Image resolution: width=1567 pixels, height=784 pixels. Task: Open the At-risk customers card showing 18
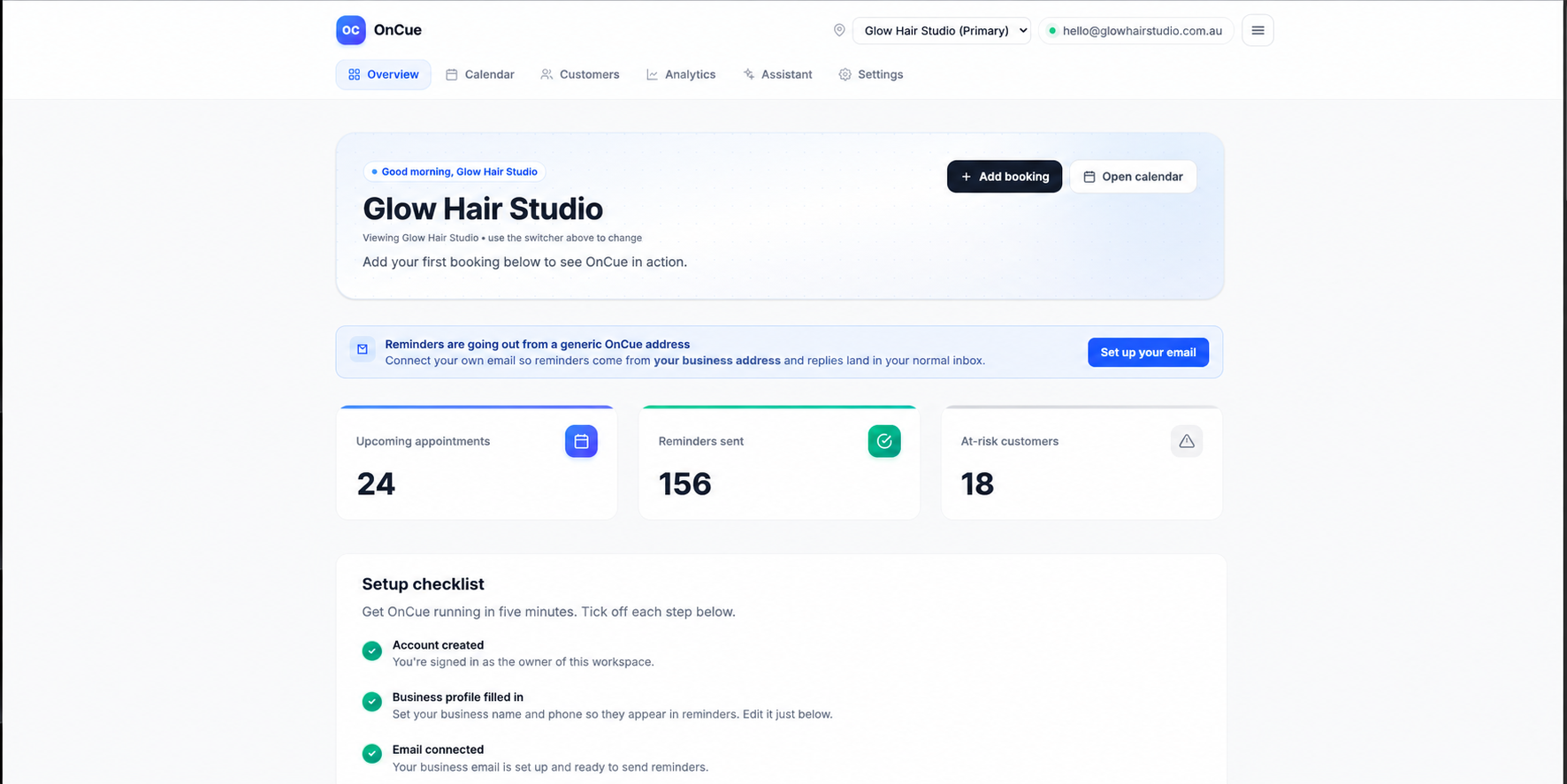1082,462
